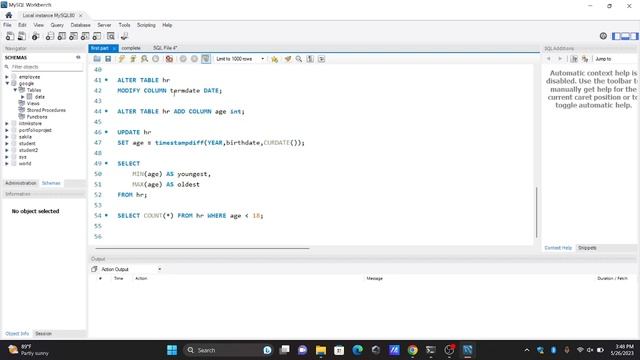Commit the current transaction
The image size is (640, 360).
click(x=183, y=59)
